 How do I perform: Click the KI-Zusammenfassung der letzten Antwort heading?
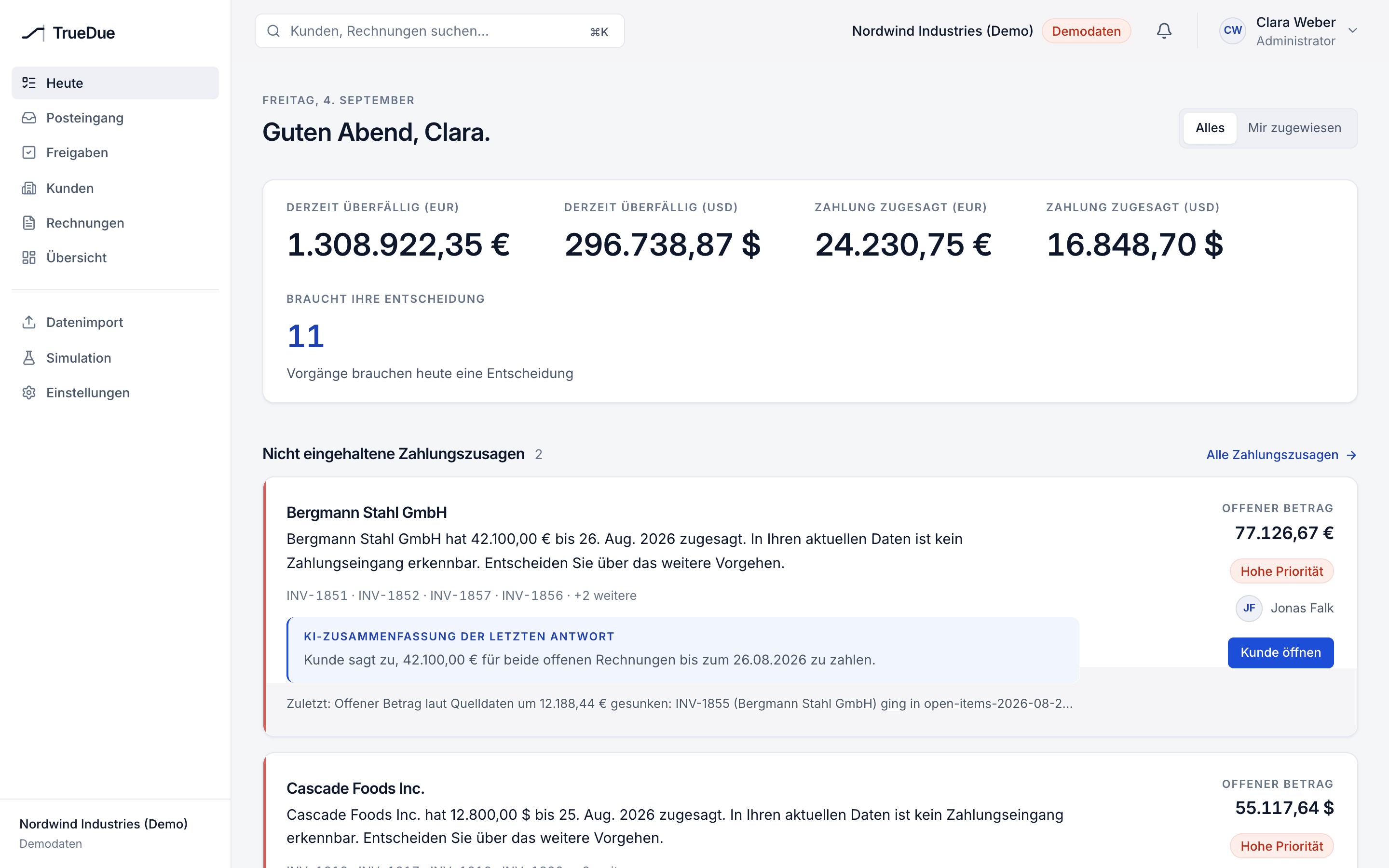pyautogui.click(x=459, y=636)
